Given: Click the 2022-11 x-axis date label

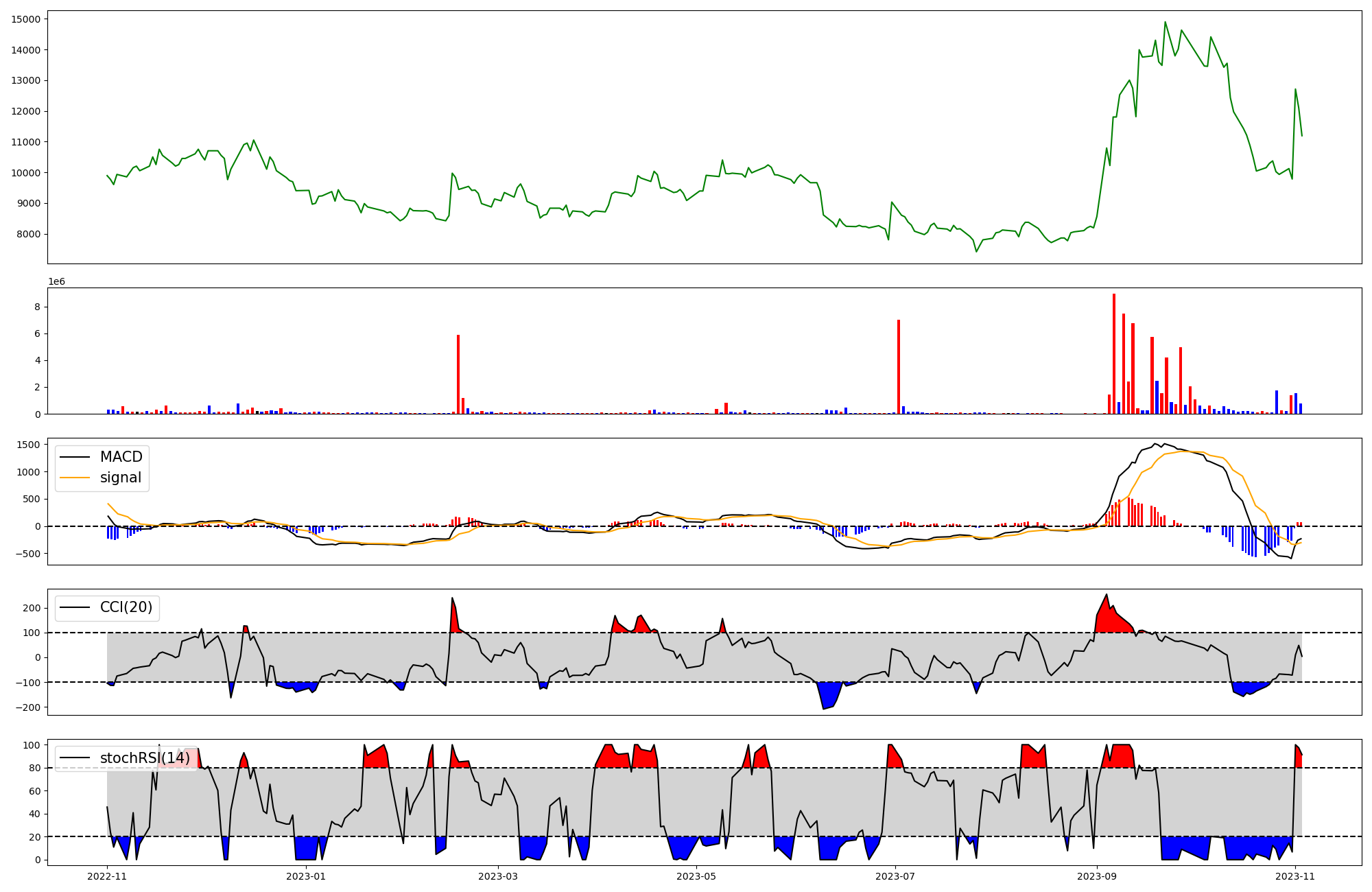Looking at the screenshot, I should [x=107, y=876].
